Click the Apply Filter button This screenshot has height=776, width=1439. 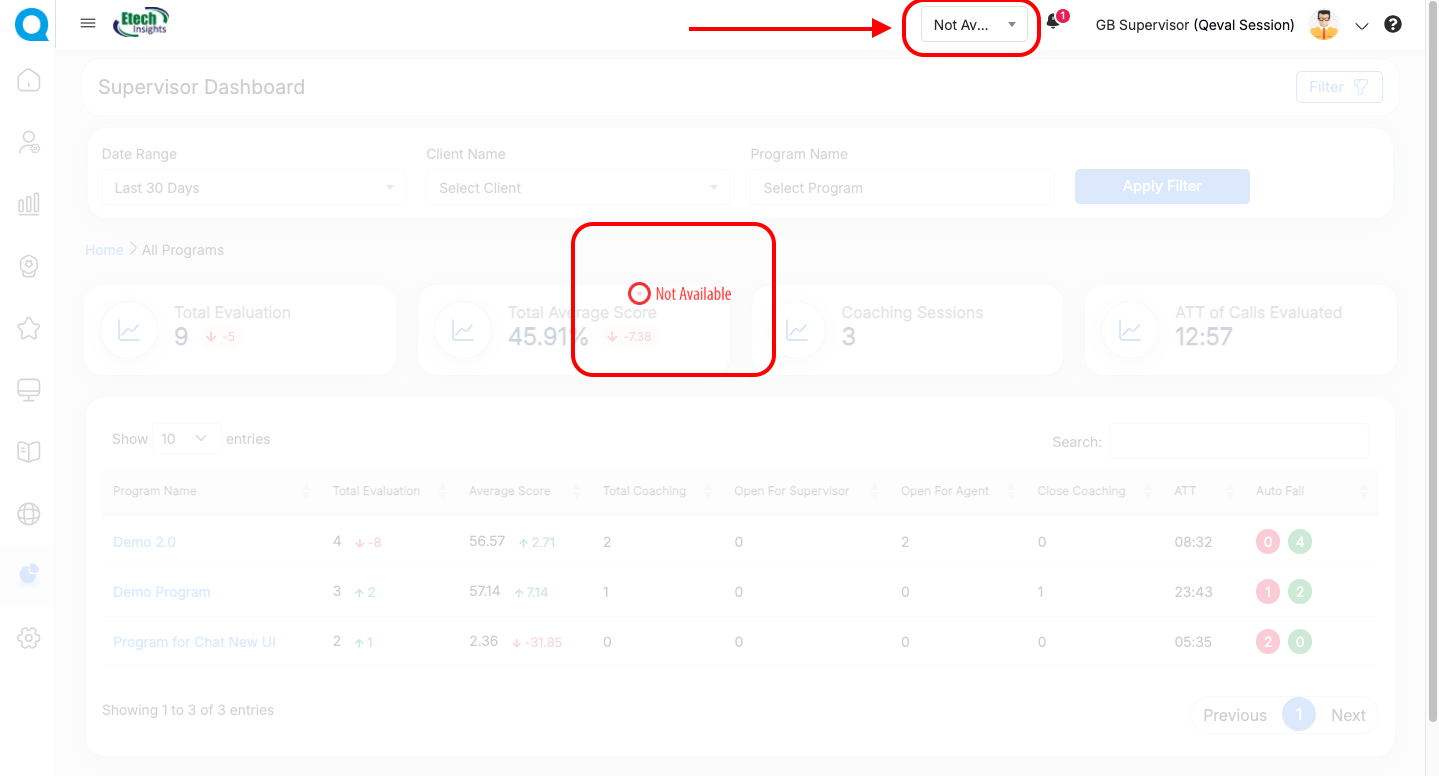coord(1162,186)
